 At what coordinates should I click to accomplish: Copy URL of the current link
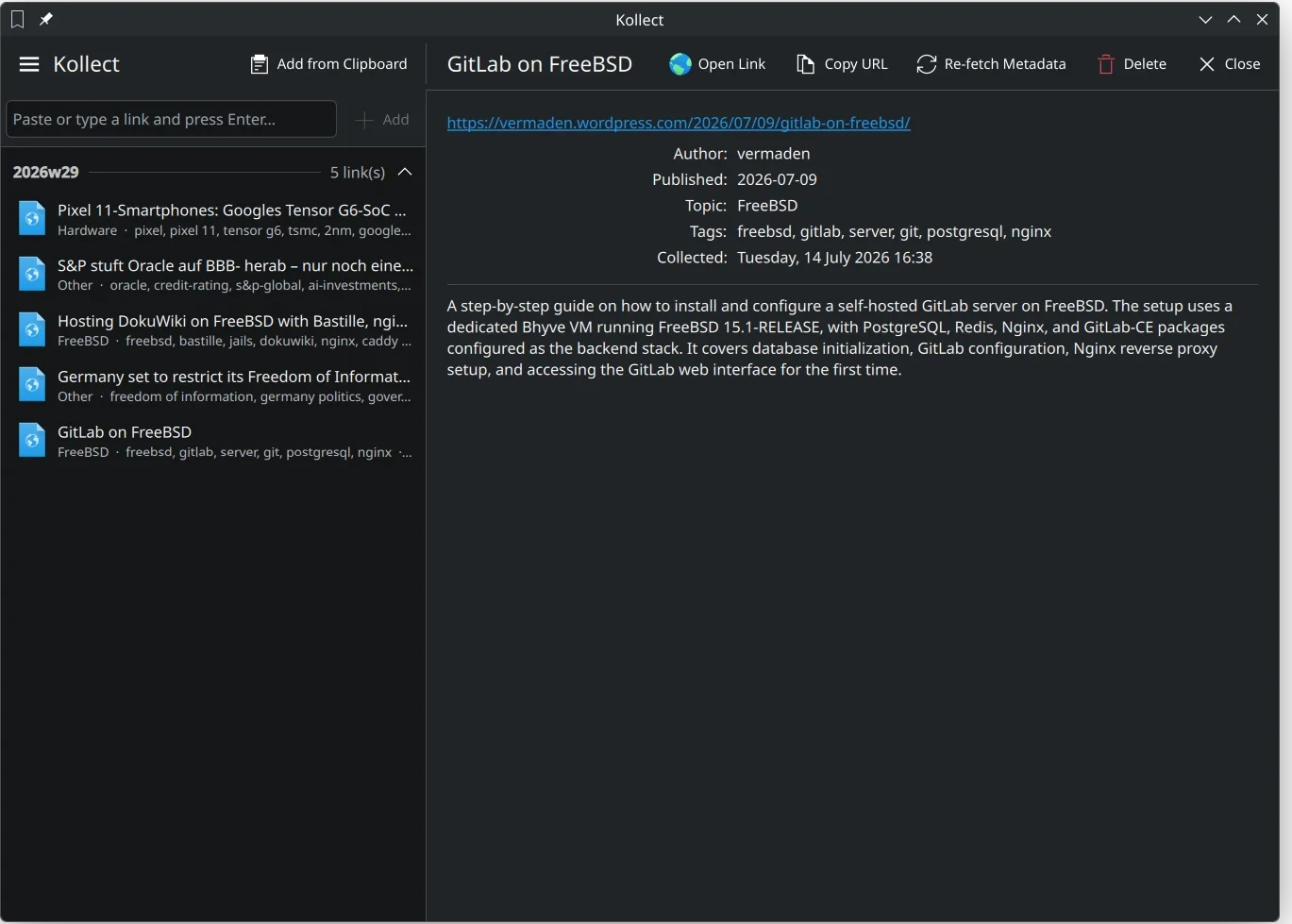tap(842, 64)
